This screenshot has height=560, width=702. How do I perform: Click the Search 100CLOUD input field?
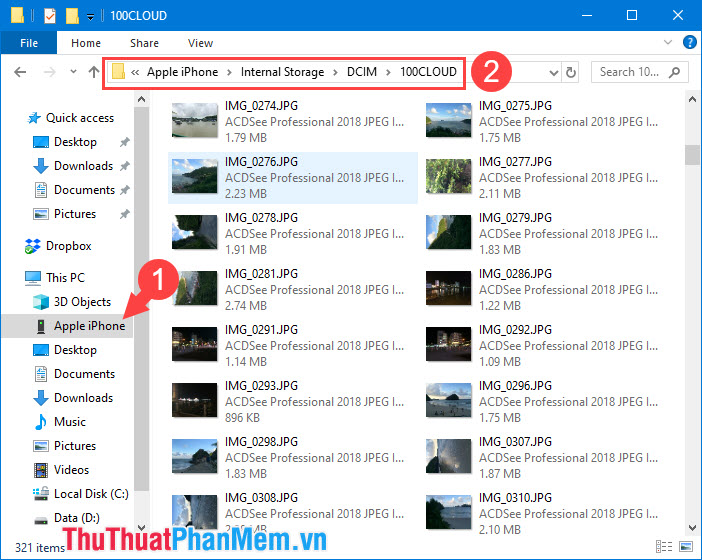tap(639, 72)
